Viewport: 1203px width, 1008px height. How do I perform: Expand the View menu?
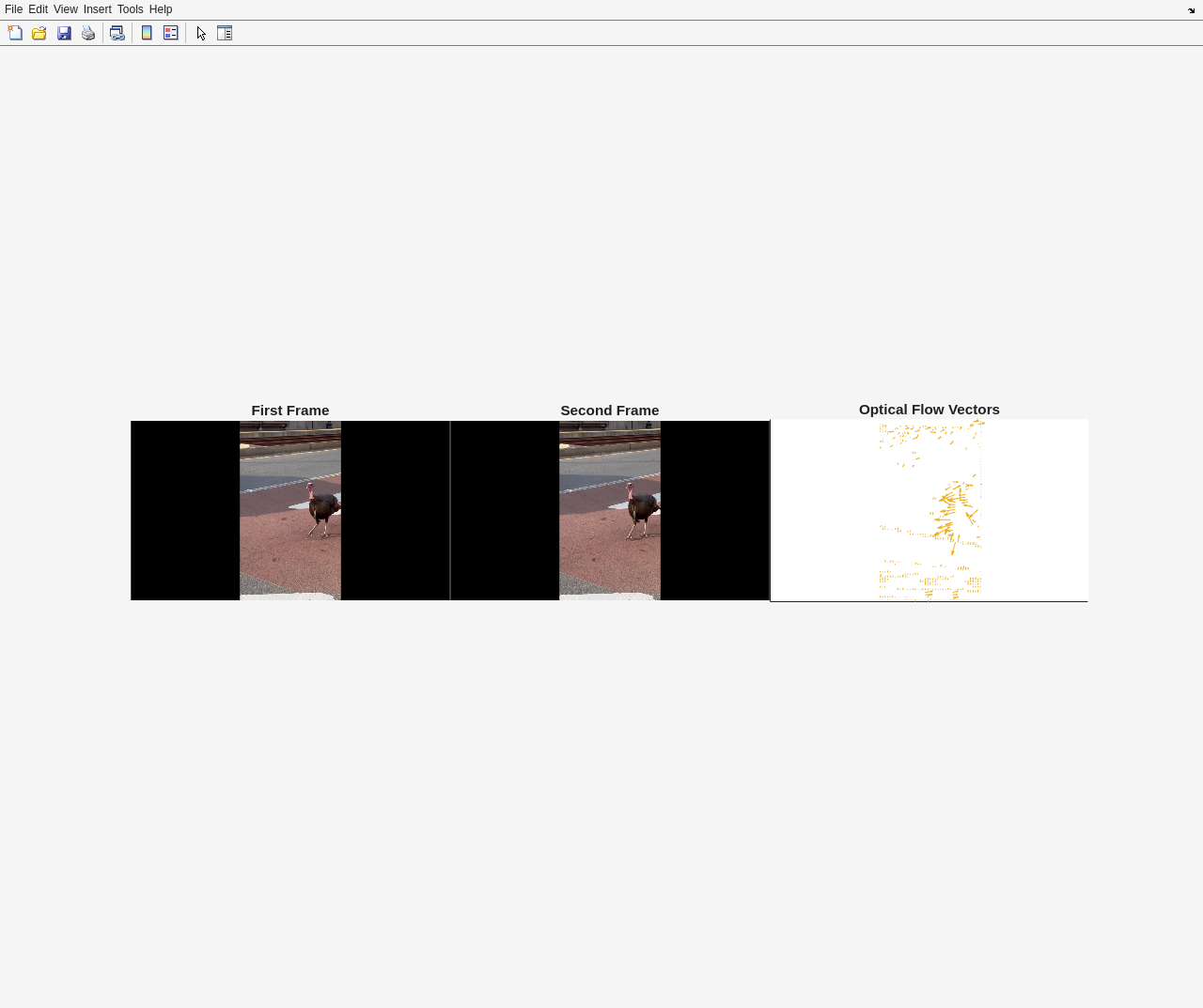[66, 9]
